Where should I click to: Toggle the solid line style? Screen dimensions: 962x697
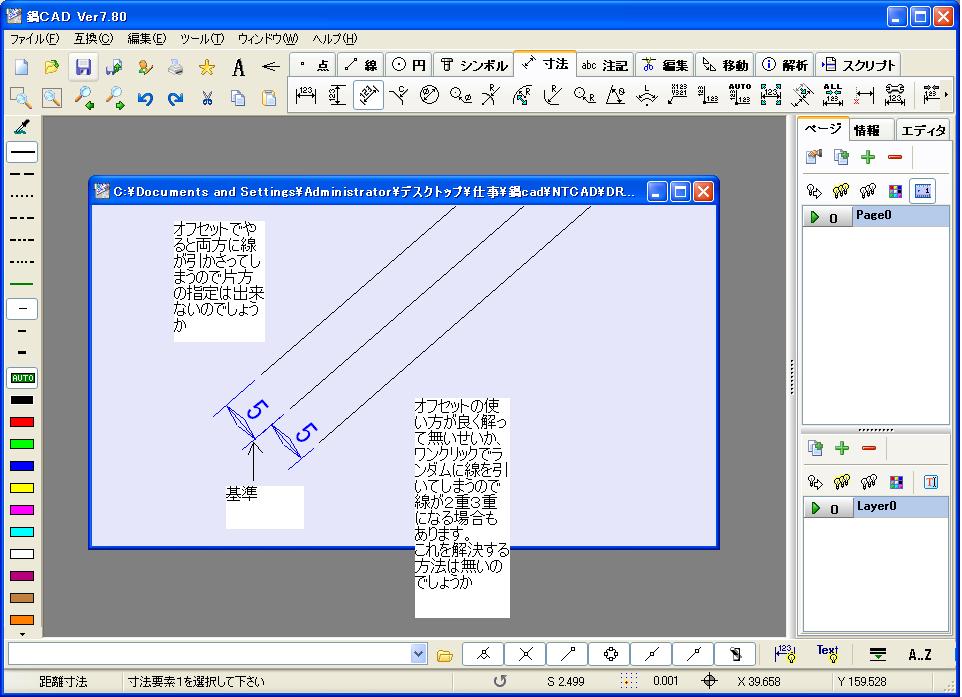[22, 152]
